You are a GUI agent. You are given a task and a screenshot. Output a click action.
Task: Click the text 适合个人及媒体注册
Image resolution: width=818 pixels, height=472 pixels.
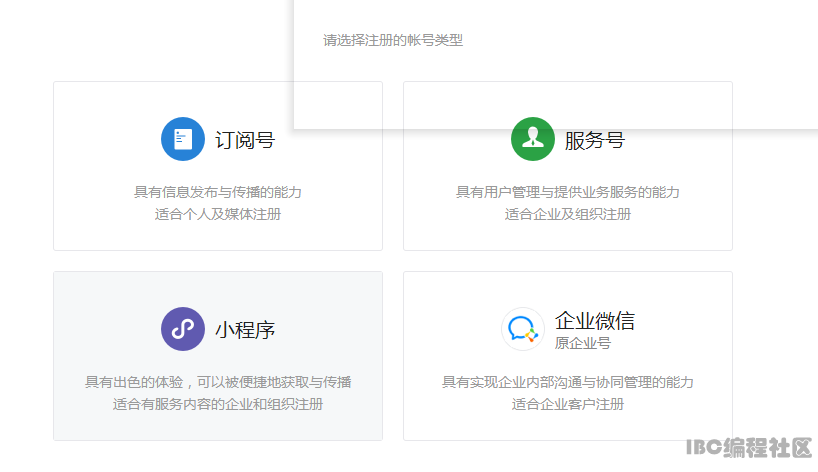pyautogui.click(x=218, y=214)
